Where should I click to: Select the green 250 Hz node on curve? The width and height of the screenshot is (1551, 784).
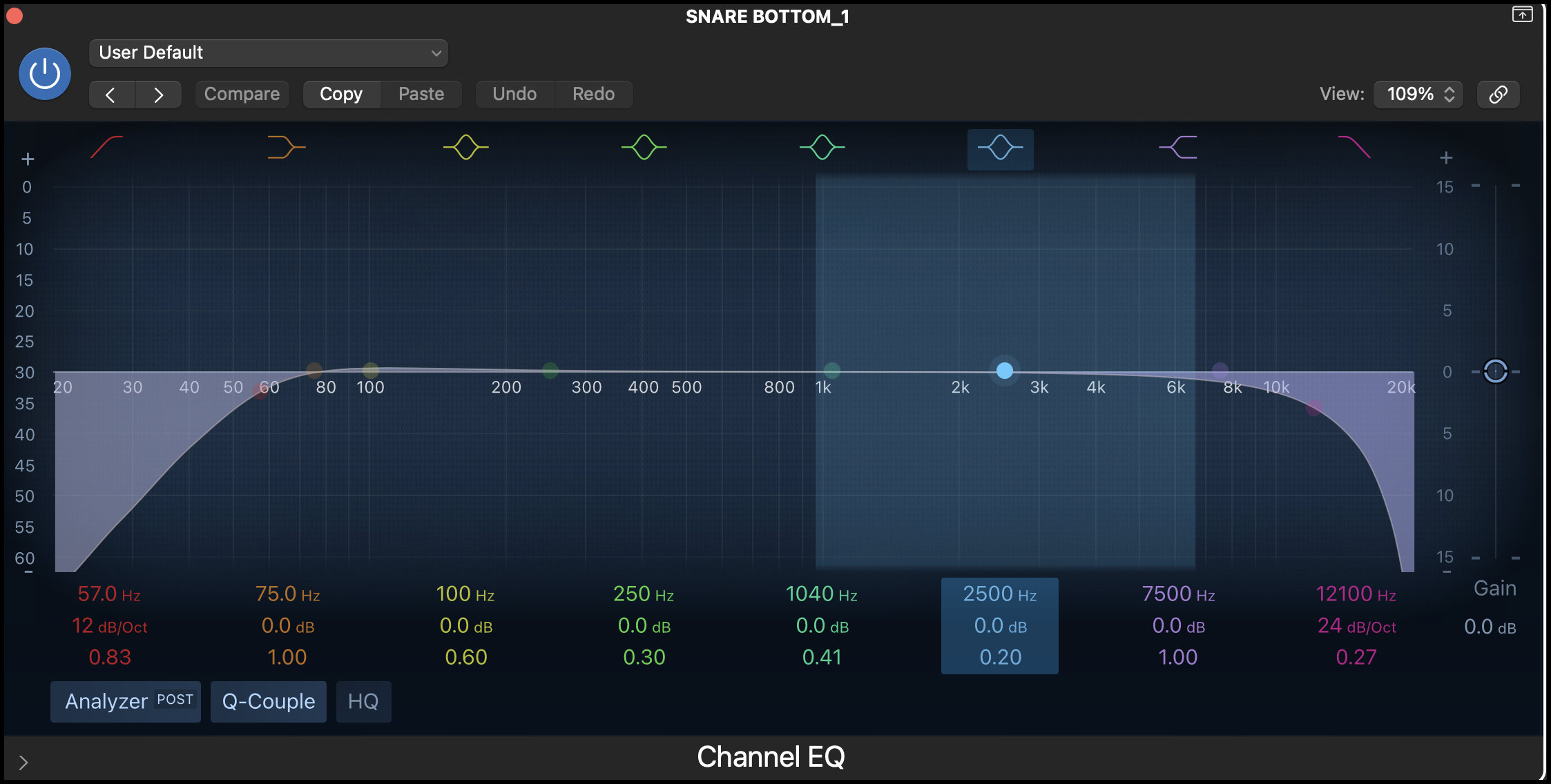[x=550, y=371]
